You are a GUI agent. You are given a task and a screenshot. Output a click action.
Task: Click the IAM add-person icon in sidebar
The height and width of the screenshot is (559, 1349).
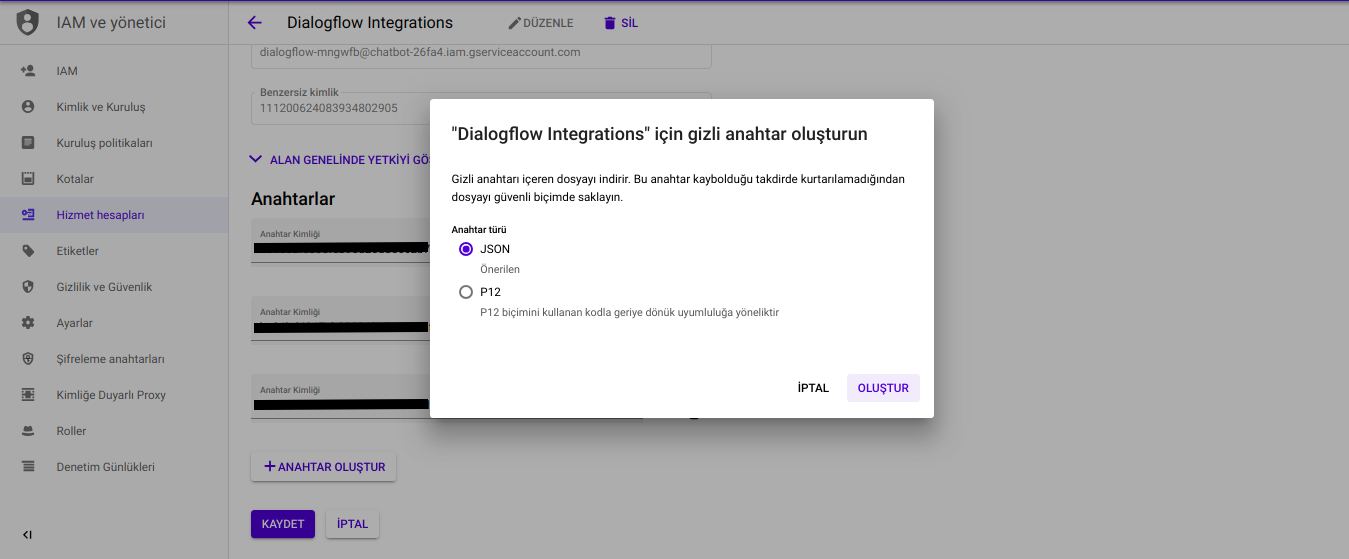(x=28, y=71)
